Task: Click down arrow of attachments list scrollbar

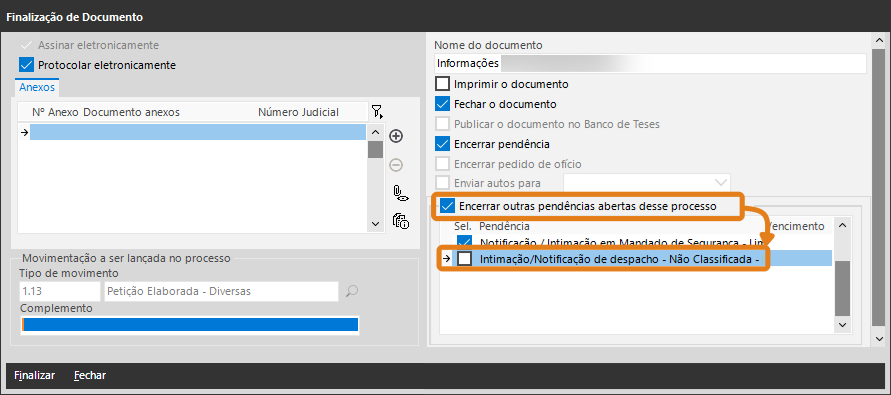Action: coord(375,224)
